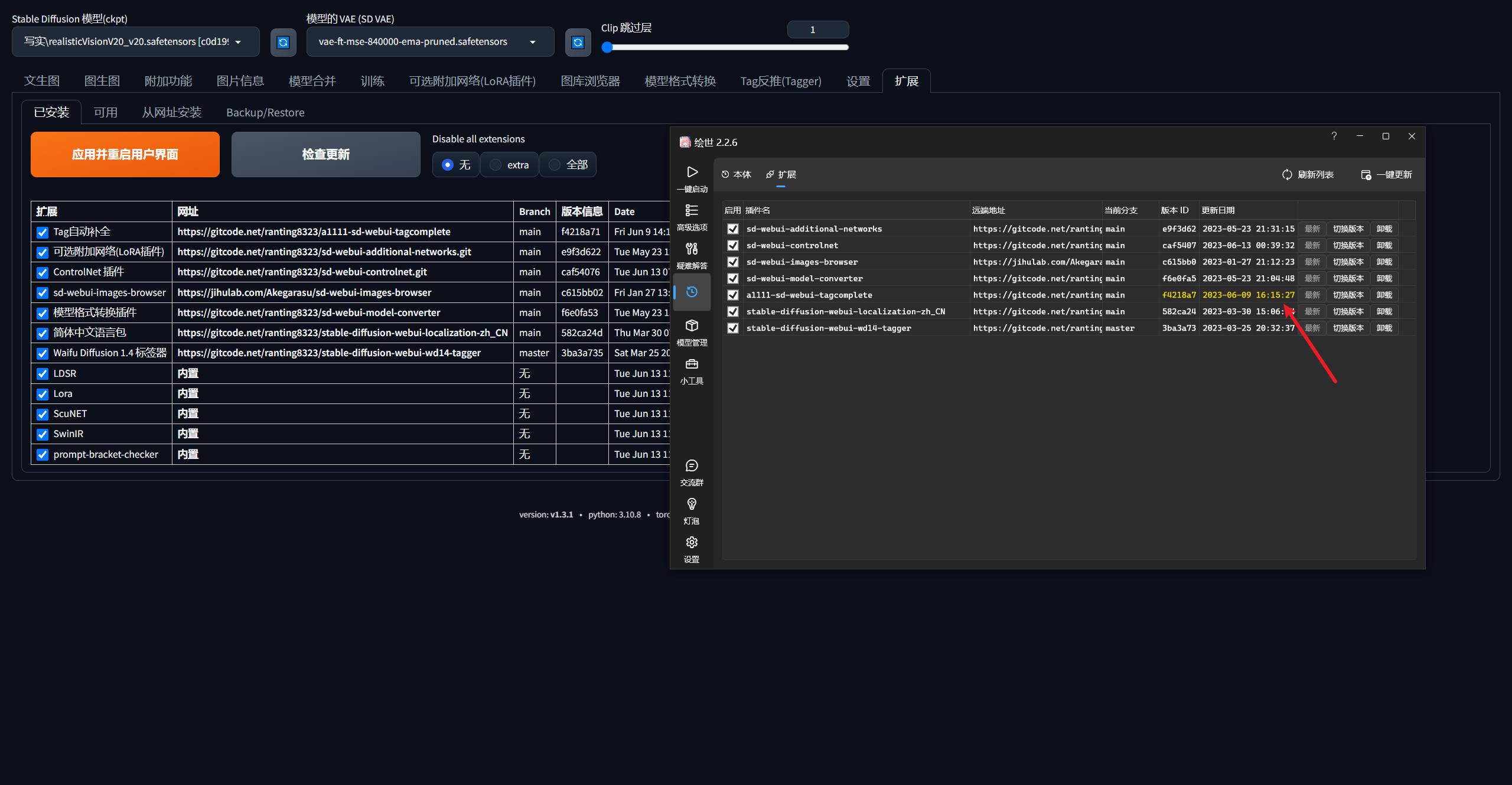1512x785 pixels.
Task: Open the 交流群 chat icon
Action: tap(692, 466)
